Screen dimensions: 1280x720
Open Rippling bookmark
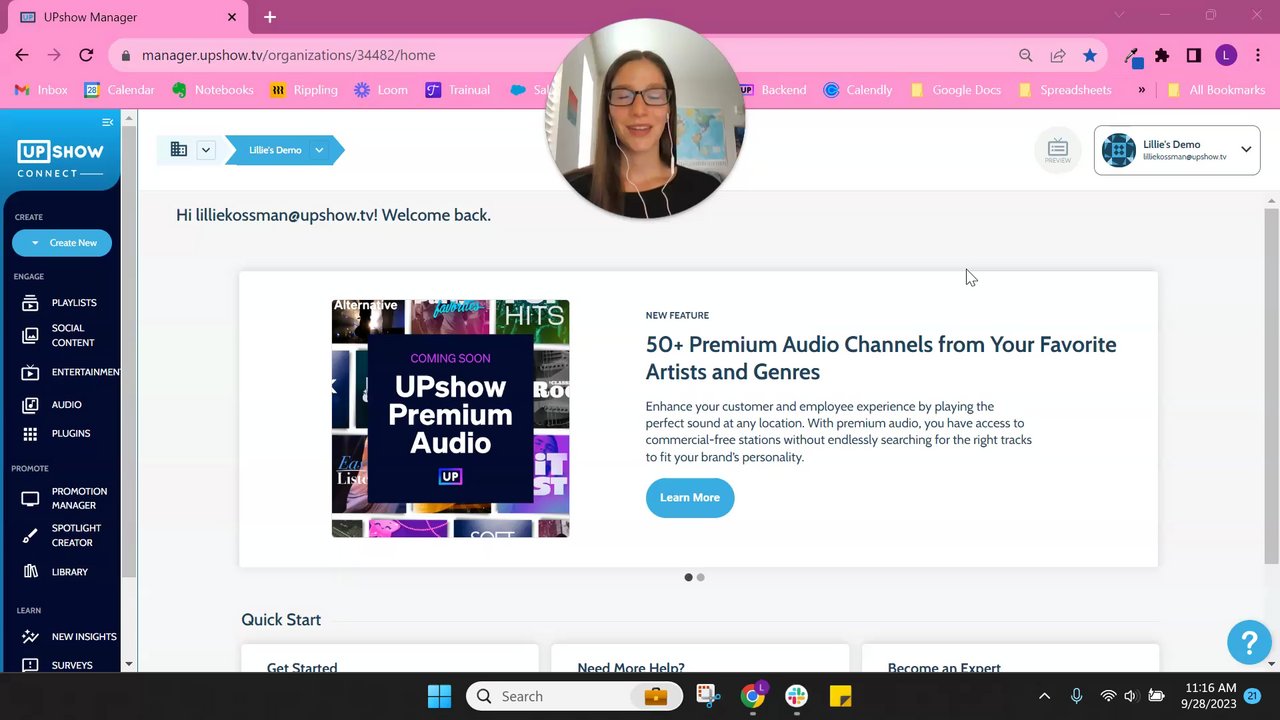[304, 89]
